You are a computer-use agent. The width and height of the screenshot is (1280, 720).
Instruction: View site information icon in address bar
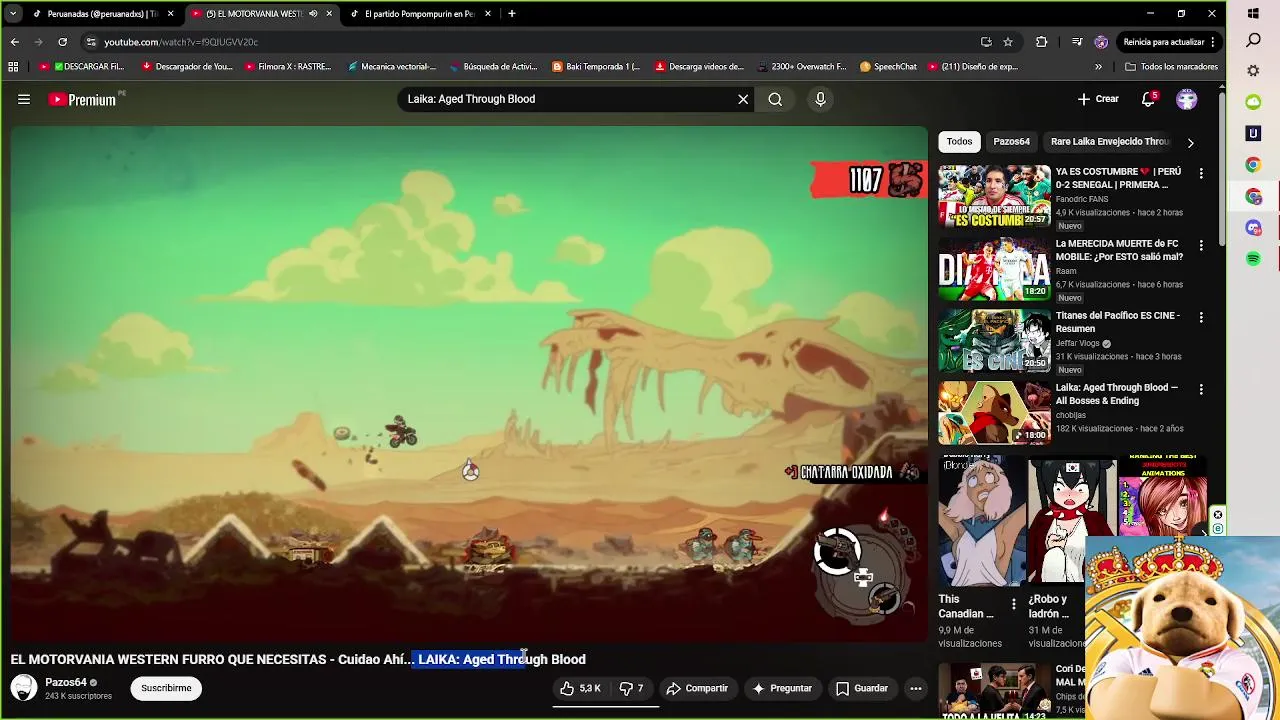91,42
